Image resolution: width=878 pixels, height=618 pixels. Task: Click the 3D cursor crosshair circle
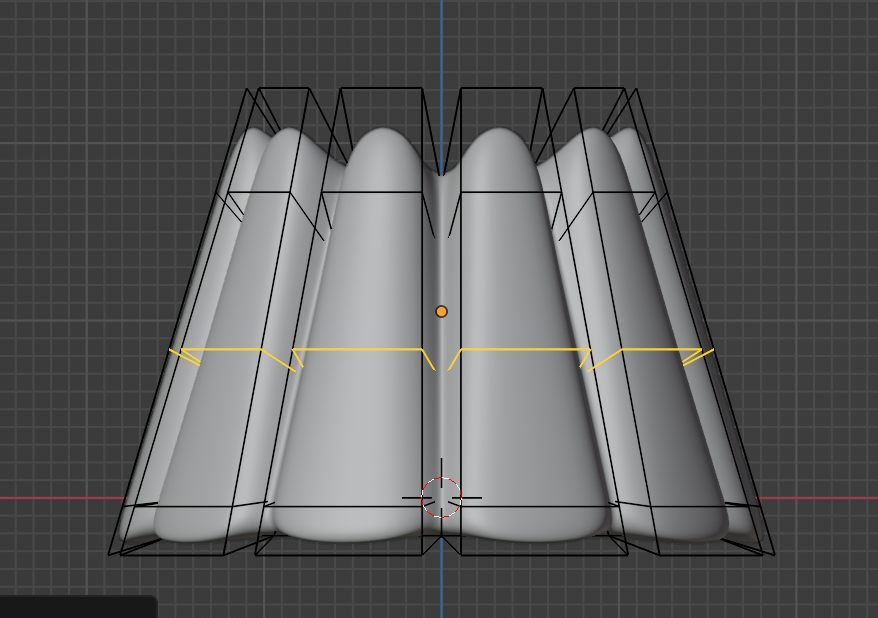click(x=441, y=497)
